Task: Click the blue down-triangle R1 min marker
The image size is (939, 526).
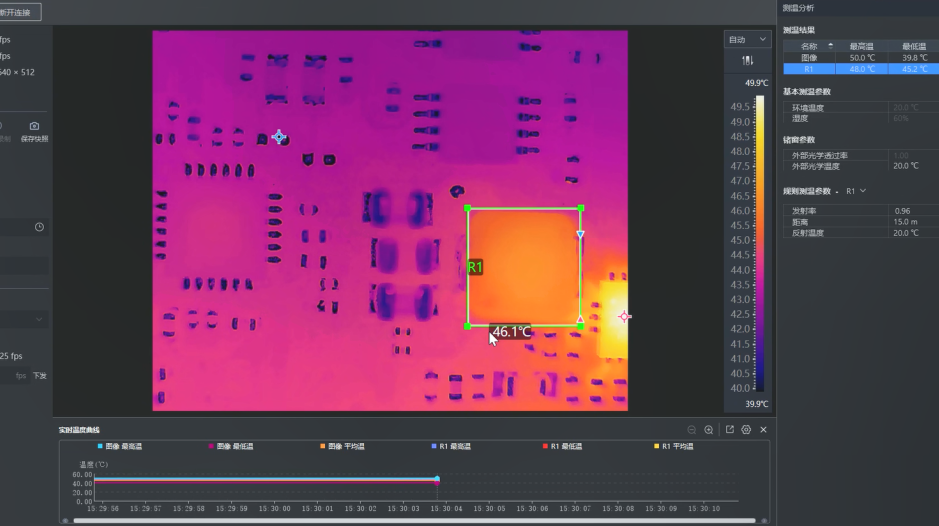Action: [x=580, y=234]
